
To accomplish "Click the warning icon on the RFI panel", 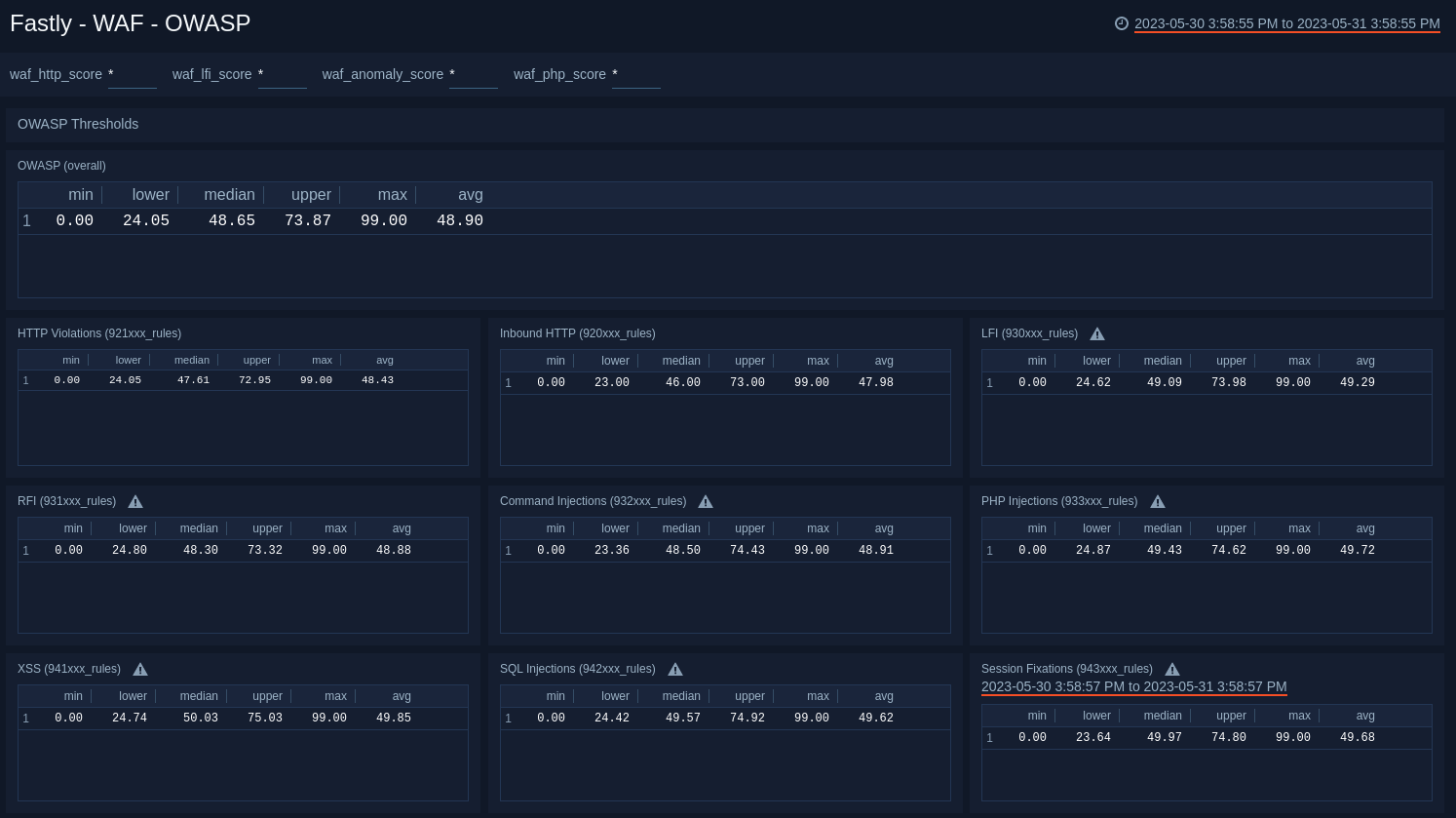I will point(135,501).
